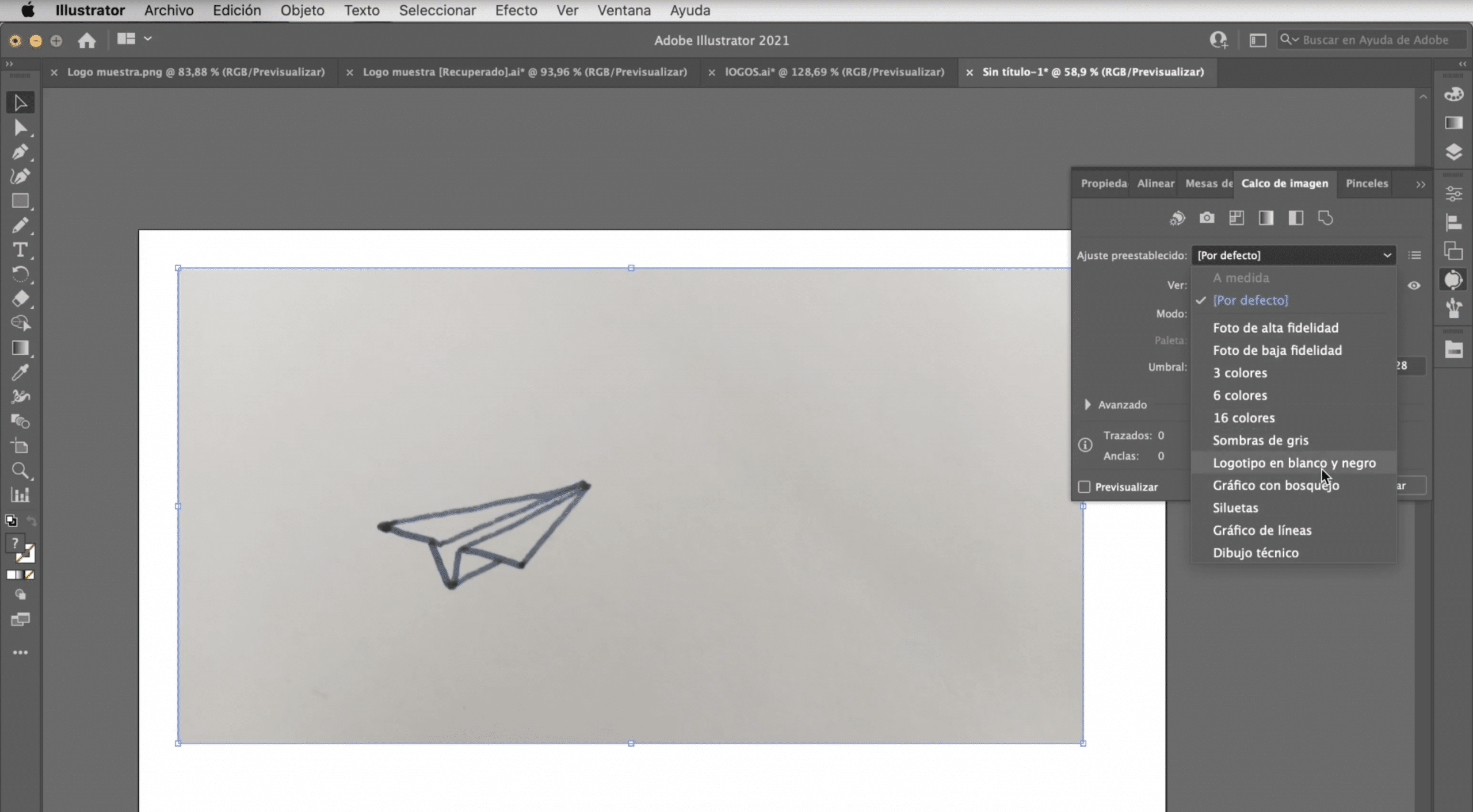Open the workspace layout switcher dropdown

pyautogui.click(x=134, y=39)
